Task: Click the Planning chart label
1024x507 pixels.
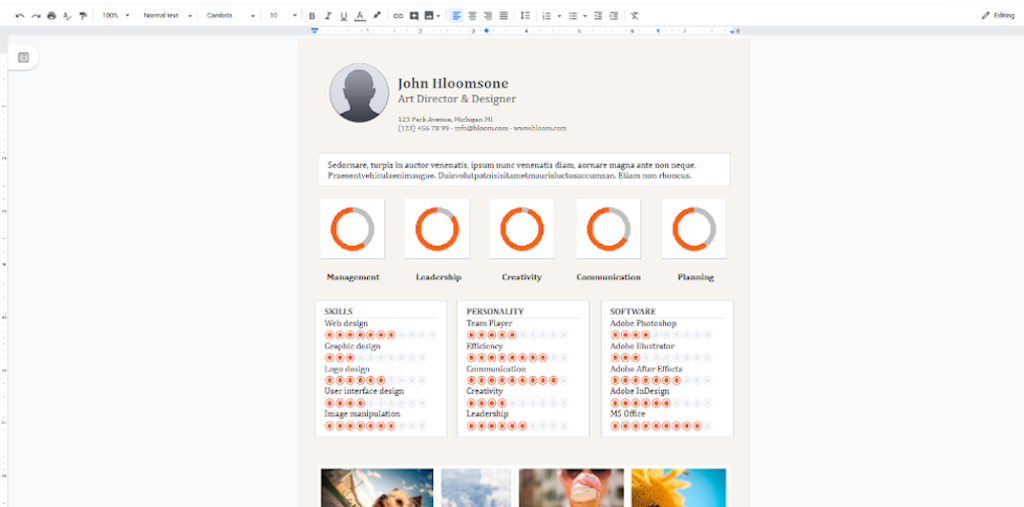Action: (696, 277)
